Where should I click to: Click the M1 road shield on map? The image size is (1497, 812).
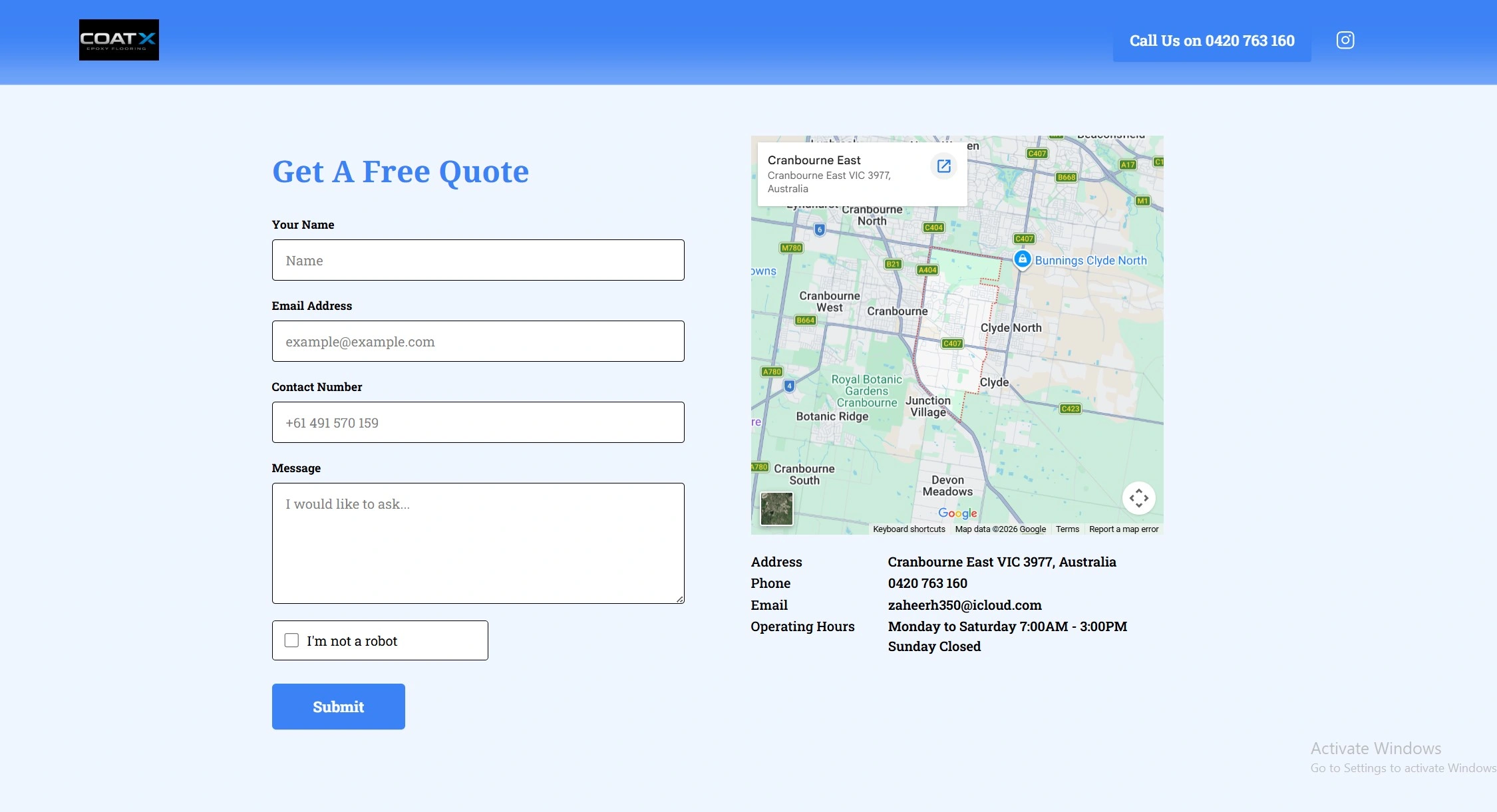point(1142,201)
